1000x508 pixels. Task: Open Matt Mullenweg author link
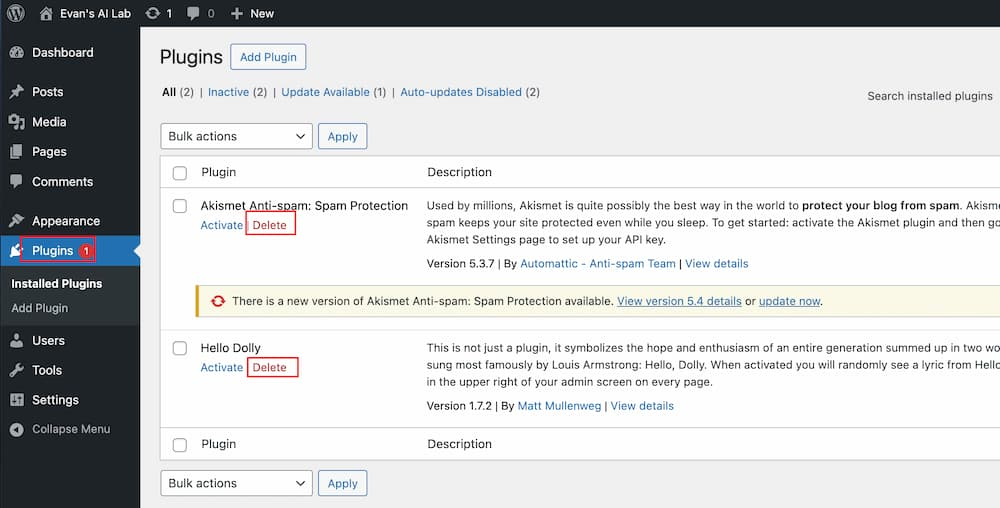point(559,406)
